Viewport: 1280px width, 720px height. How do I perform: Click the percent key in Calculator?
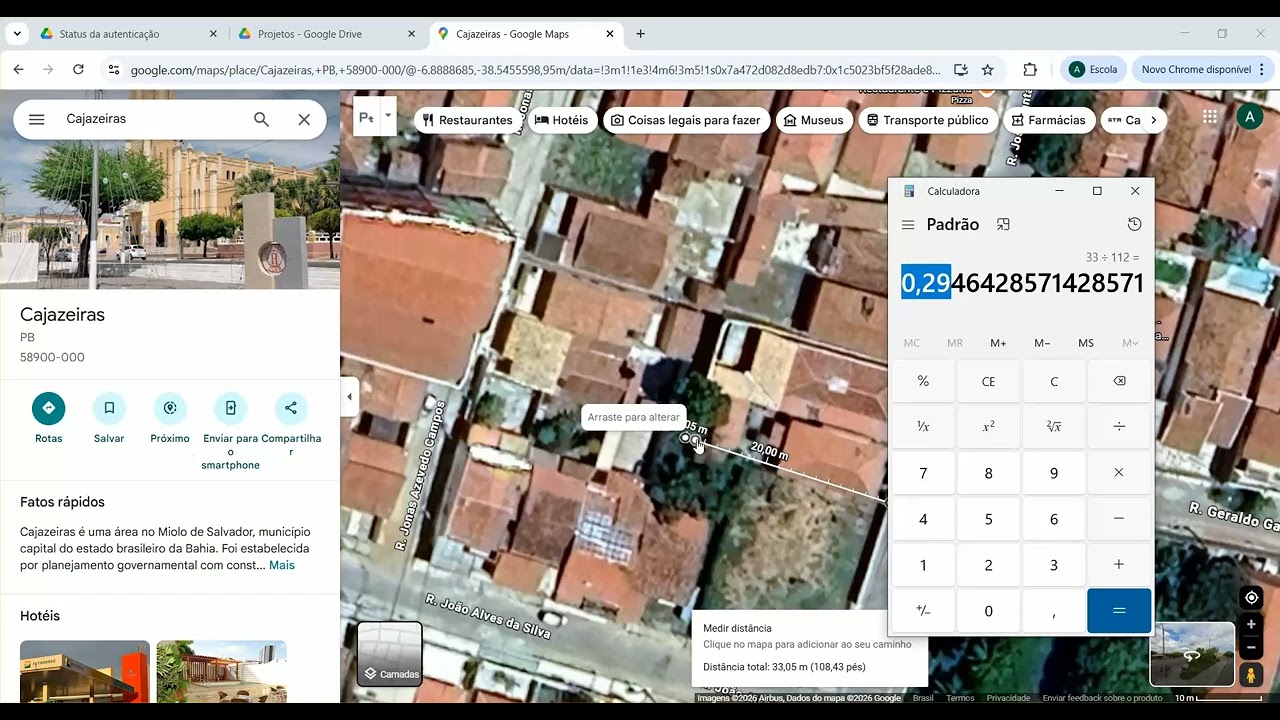point(923,381)
